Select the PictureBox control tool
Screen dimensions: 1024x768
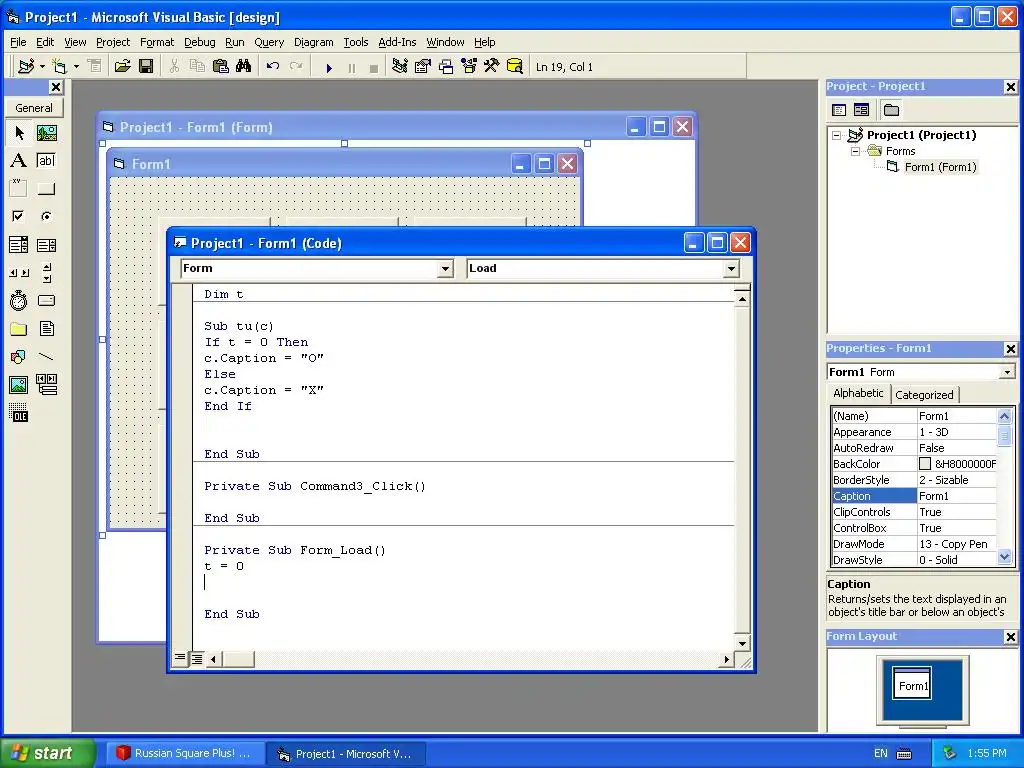pos(46,133)
